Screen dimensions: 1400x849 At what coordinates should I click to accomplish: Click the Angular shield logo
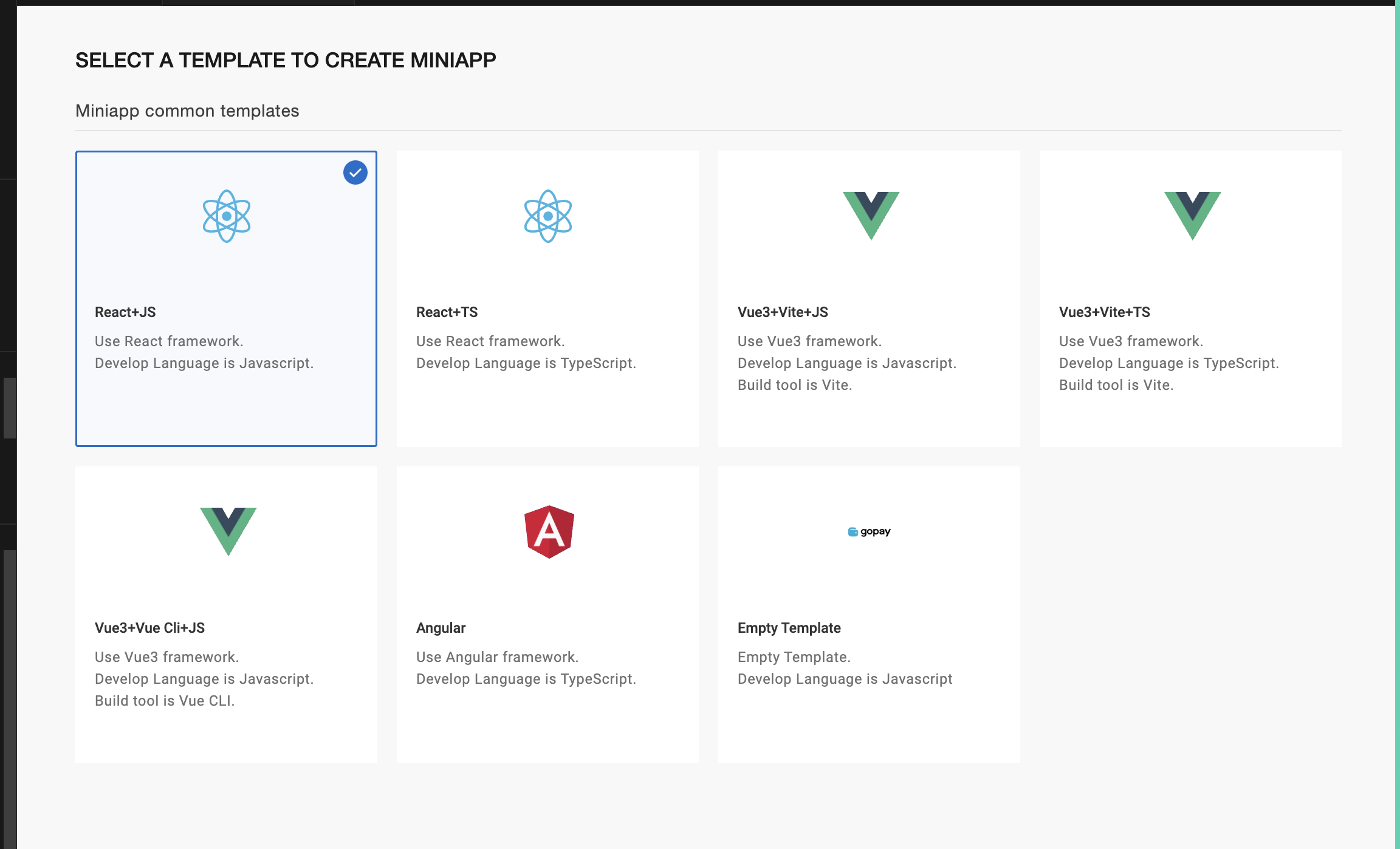coord(549,532)
